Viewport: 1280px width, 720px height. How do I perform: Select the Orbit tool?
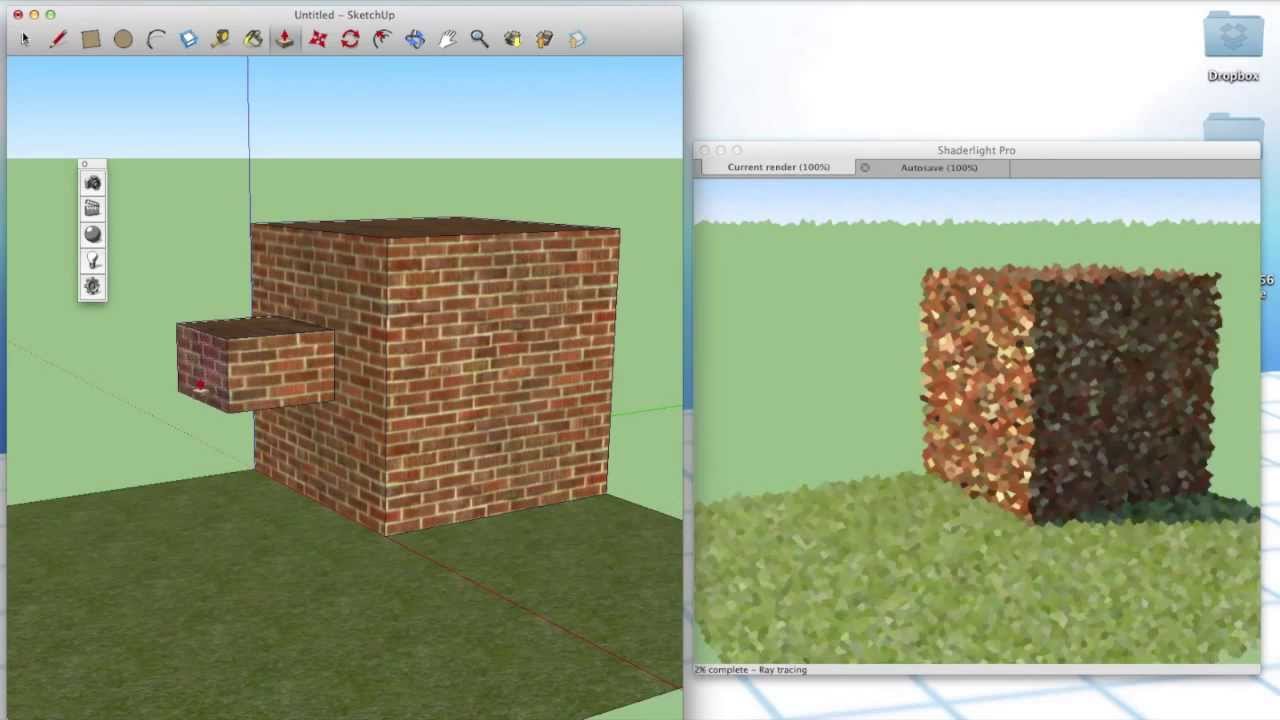click(x=415, y=39)
